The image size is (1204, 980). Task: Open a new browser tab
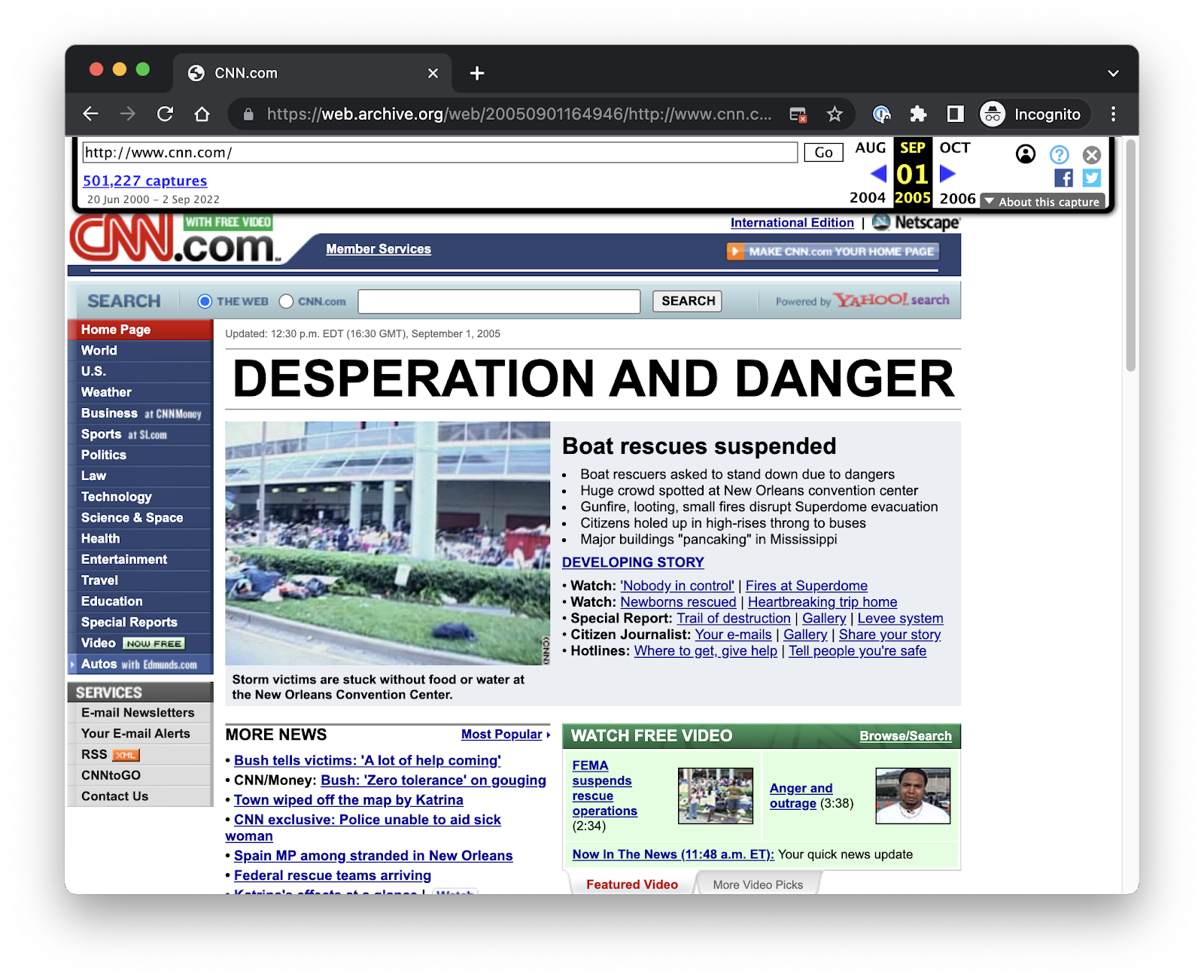[x=477, y=73]
